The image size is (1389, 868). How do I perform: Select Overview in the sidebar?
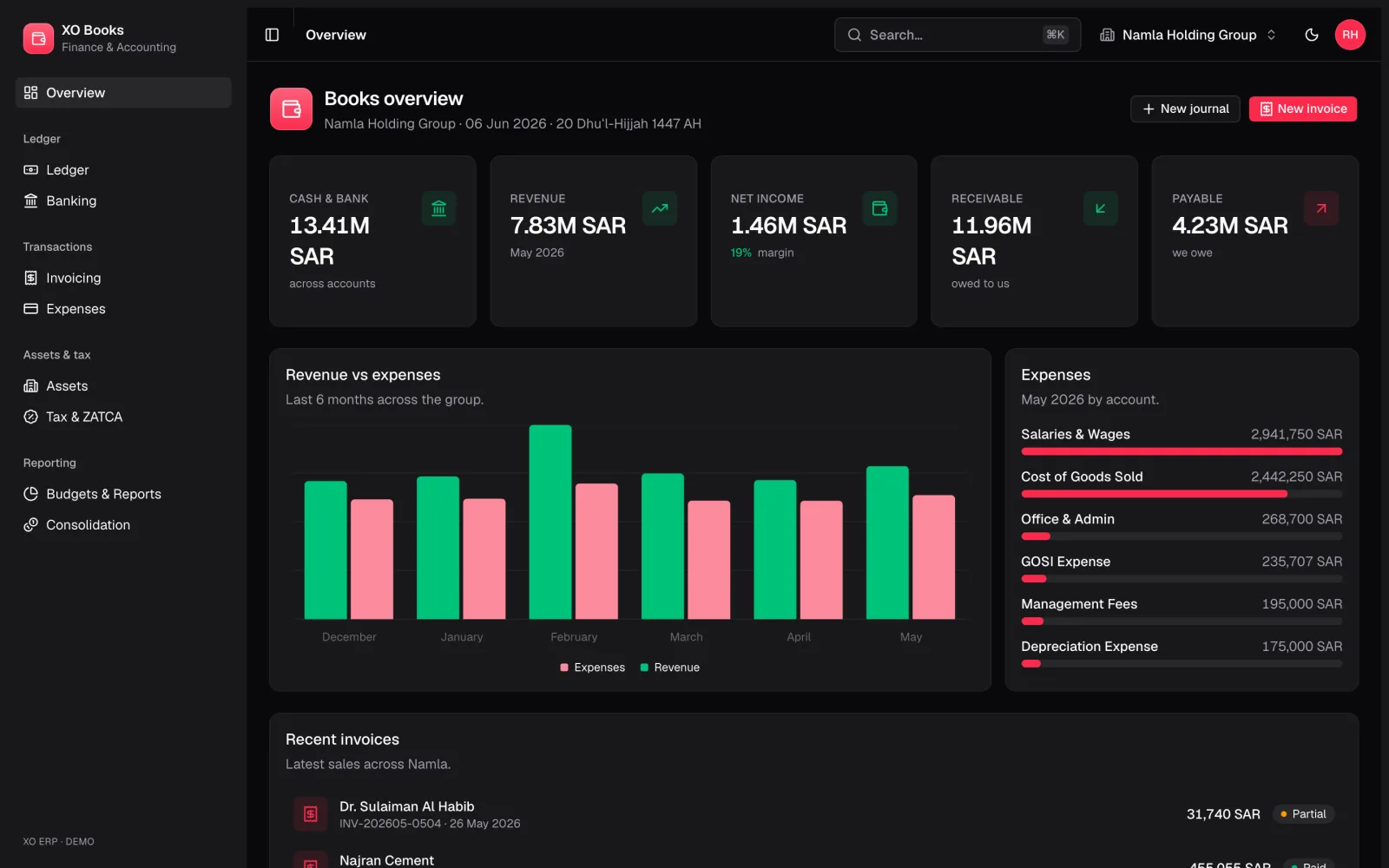(x=123, y=93)
